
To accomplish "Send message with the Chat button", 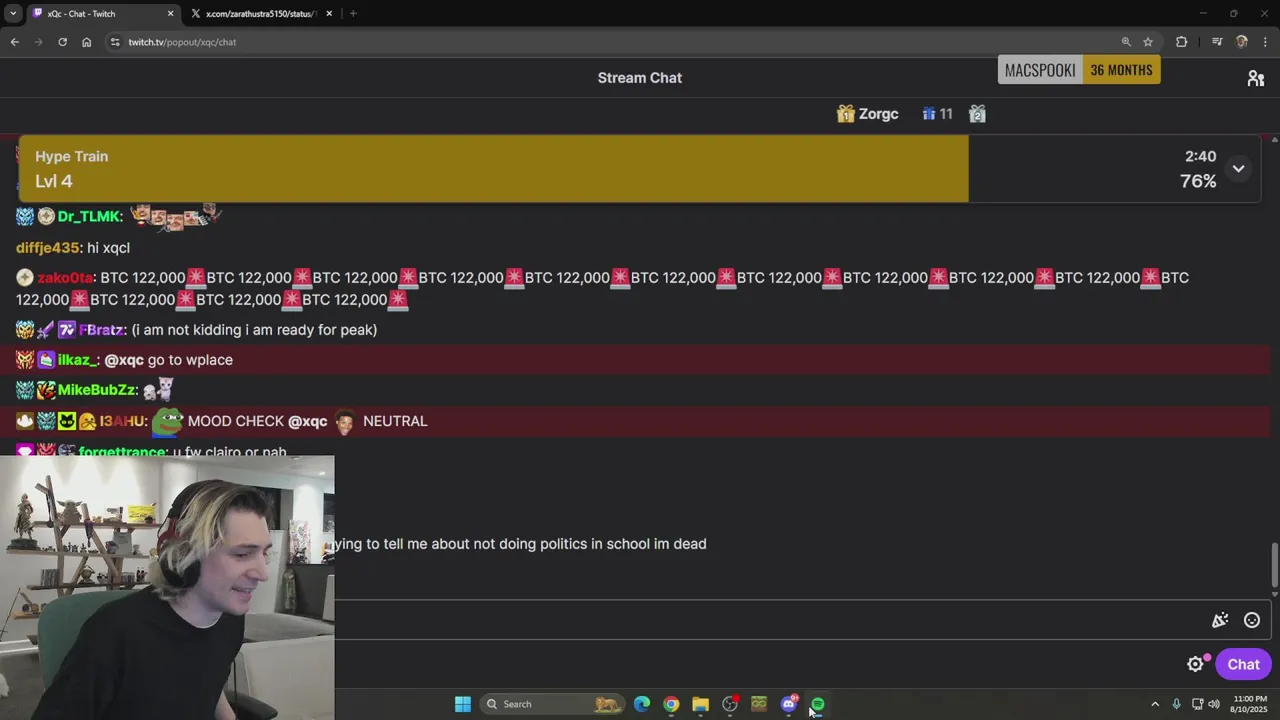I will (1243, 664).
